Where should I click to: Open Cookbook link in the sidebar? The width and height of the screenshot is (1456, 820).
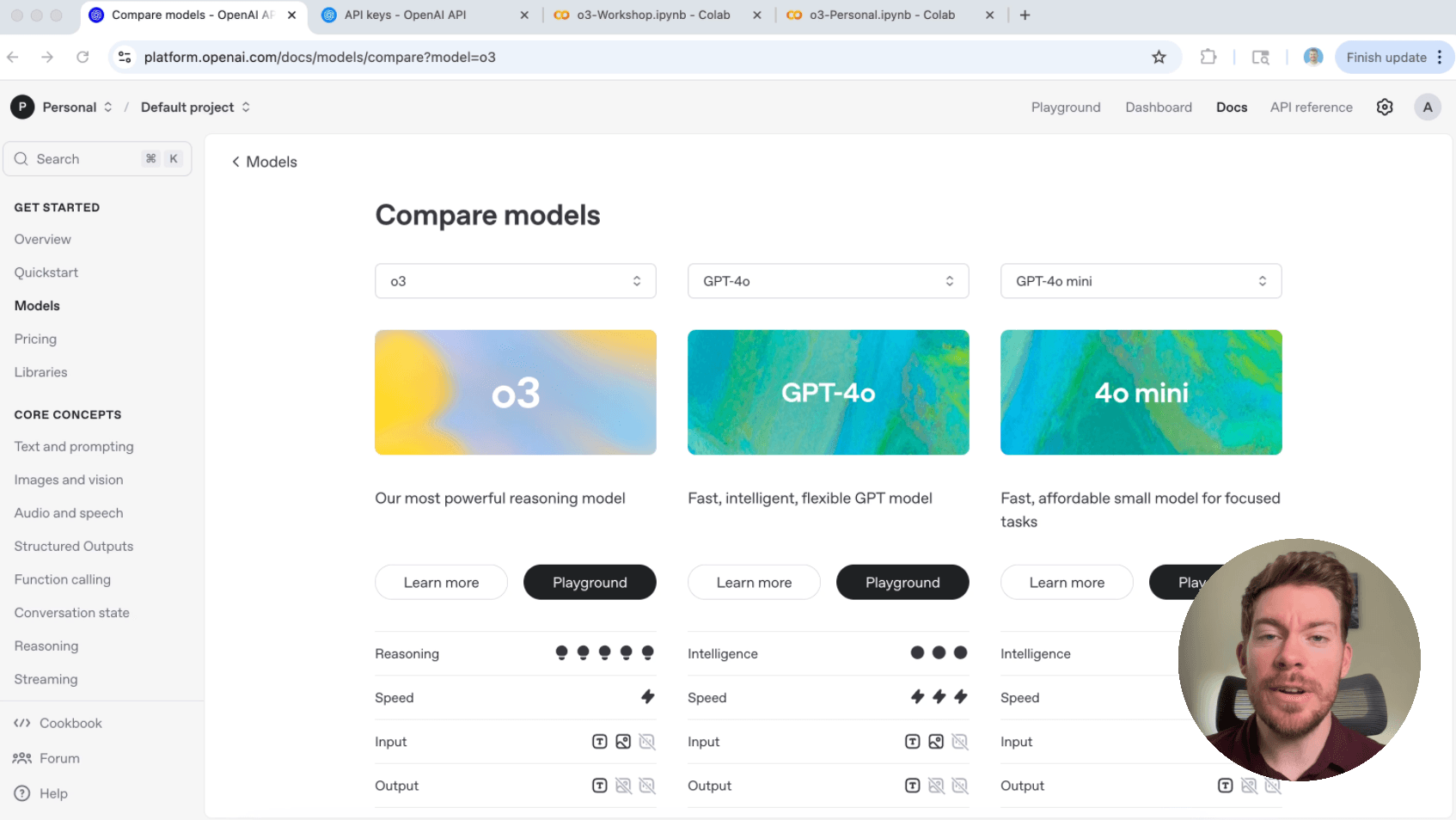(x=58, y=724)
